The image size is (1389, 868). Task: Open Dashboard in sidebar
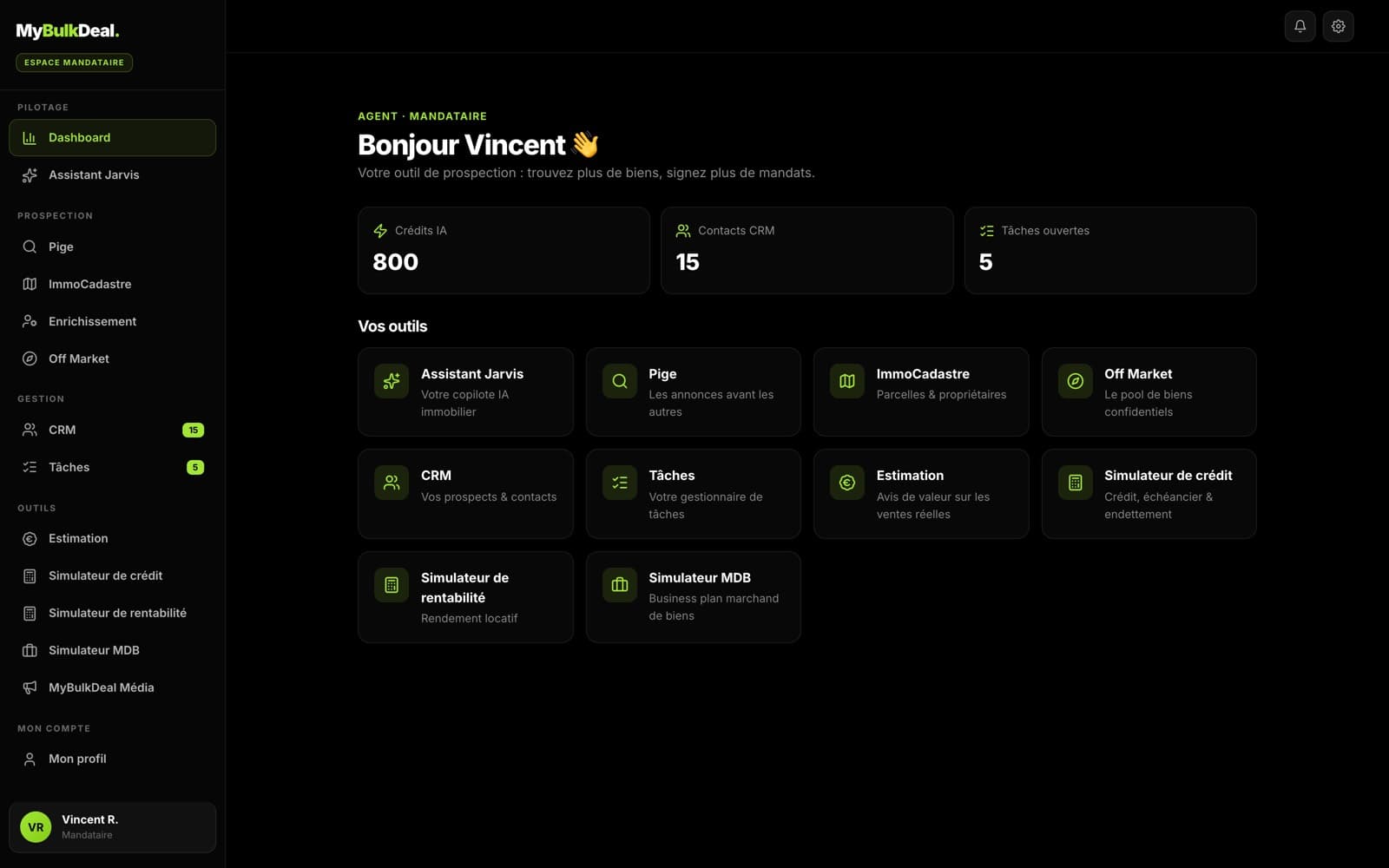tap(112, 137)
